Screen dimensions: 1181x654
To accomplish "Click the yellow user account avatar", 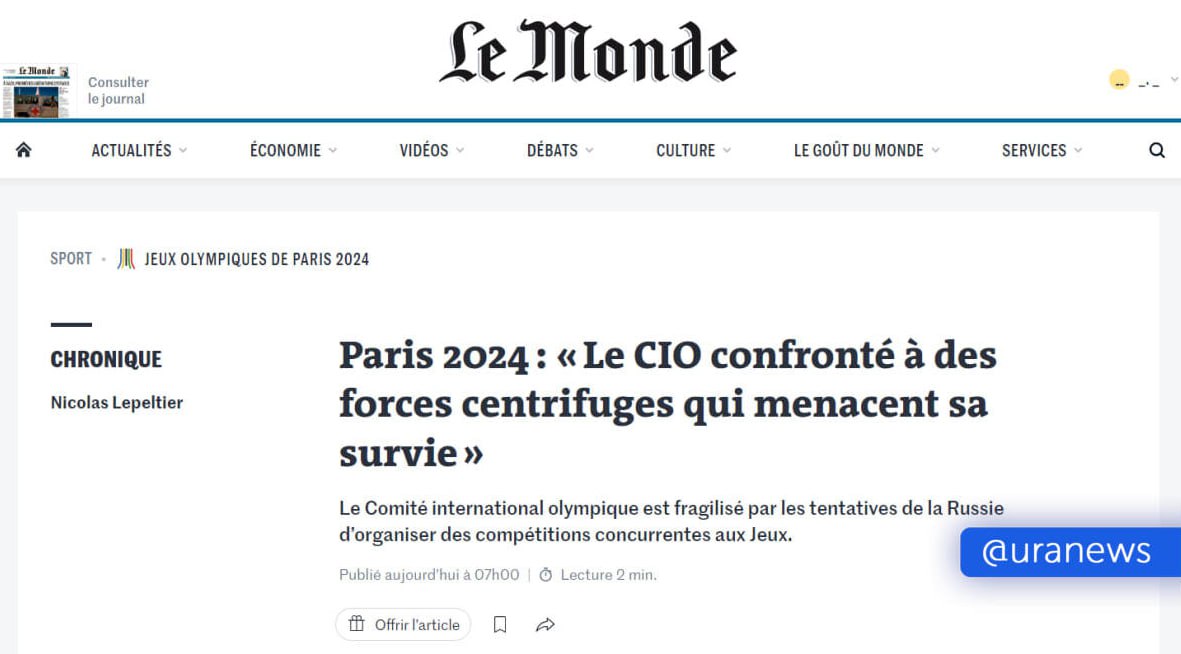I will (1119, 79).
